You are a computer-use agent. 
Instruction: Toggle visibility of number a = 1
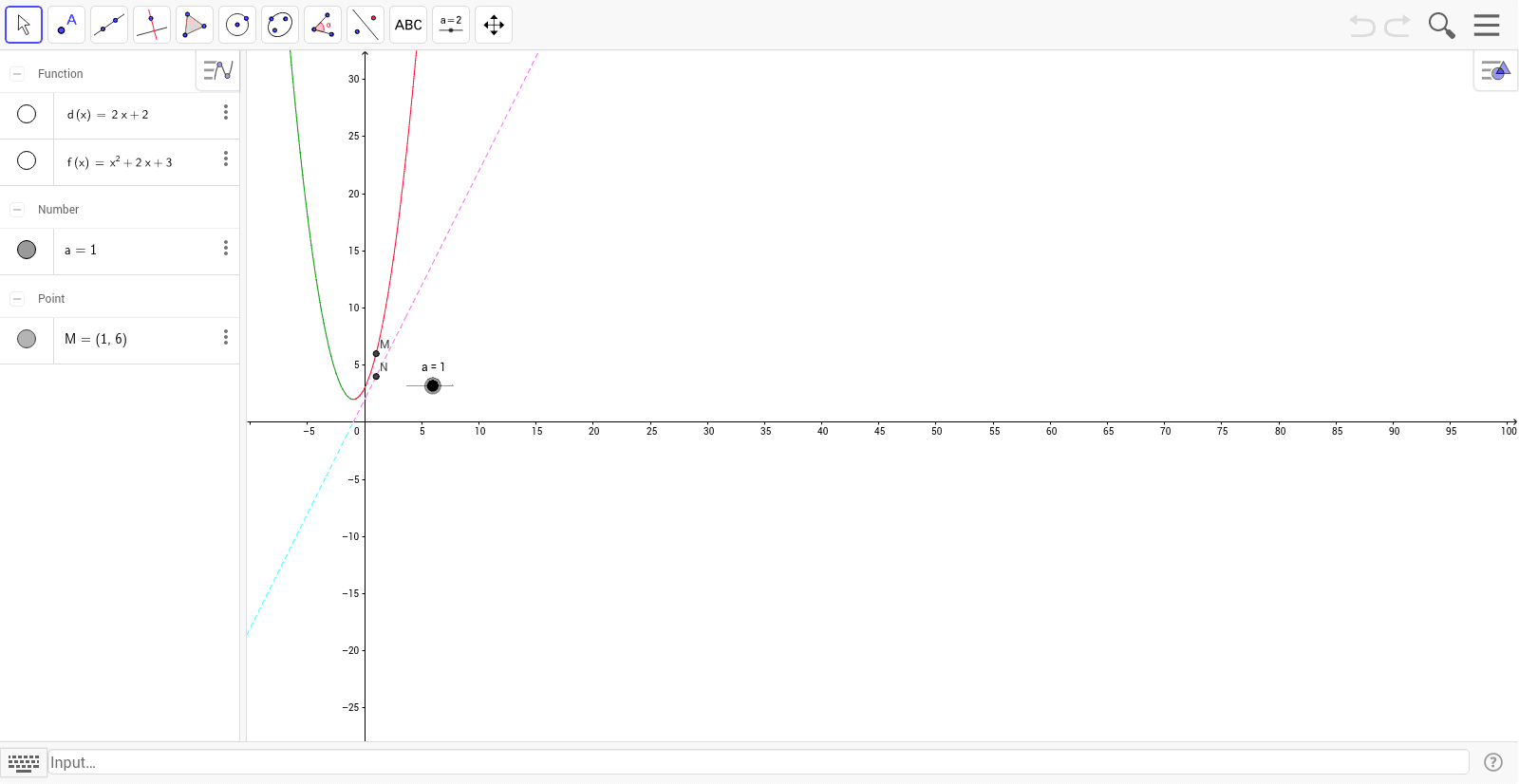point(27,250)
